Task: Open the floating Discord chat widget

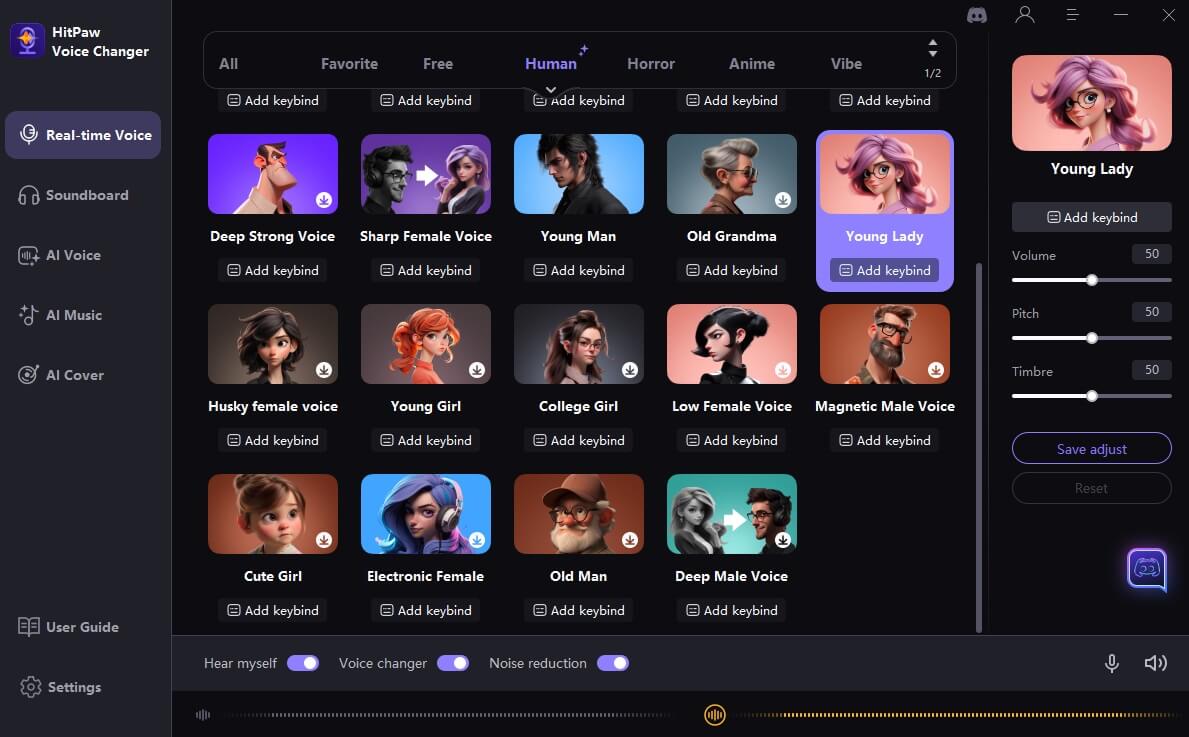Action: 1147,569
